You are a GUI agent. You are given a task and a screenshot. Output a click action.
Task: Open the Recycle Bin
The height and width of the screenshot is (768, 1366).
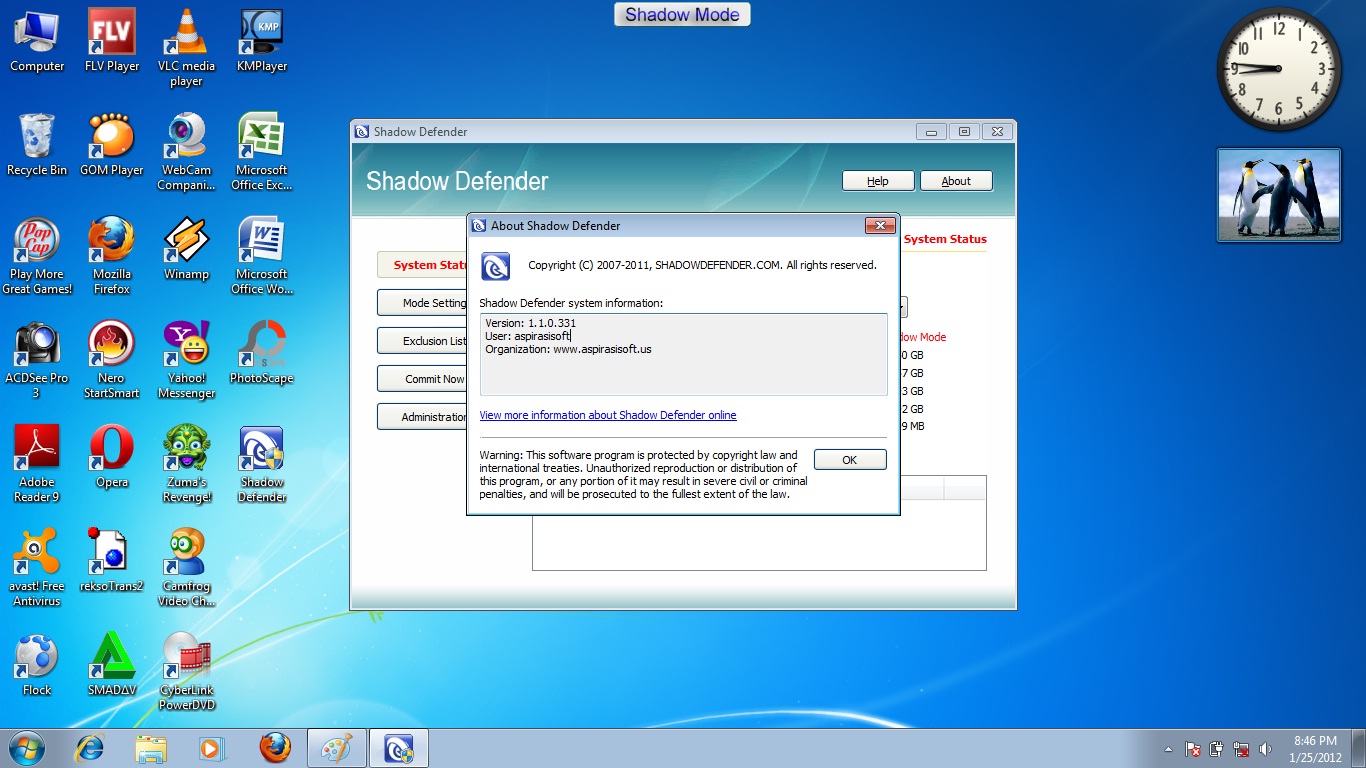37,145
